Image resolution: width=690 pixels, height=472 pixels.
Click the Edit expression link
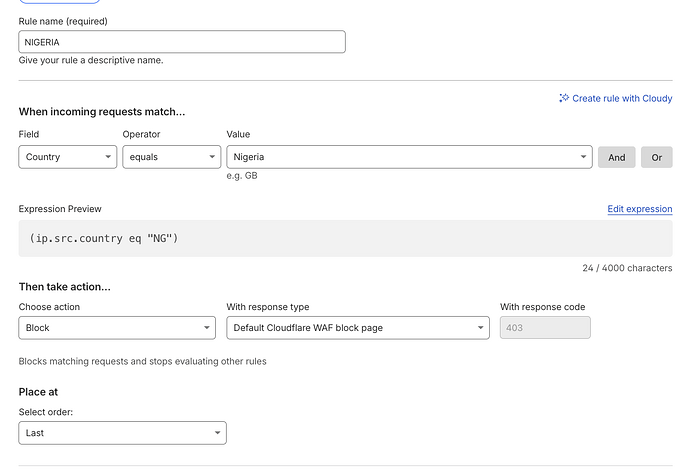point(640,209)
